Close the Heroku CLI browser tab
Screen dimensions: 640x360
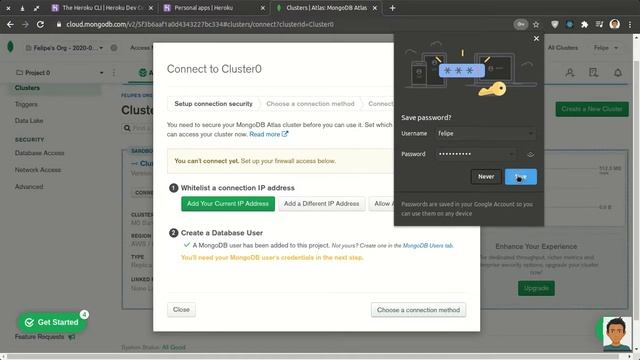point(151,8)
